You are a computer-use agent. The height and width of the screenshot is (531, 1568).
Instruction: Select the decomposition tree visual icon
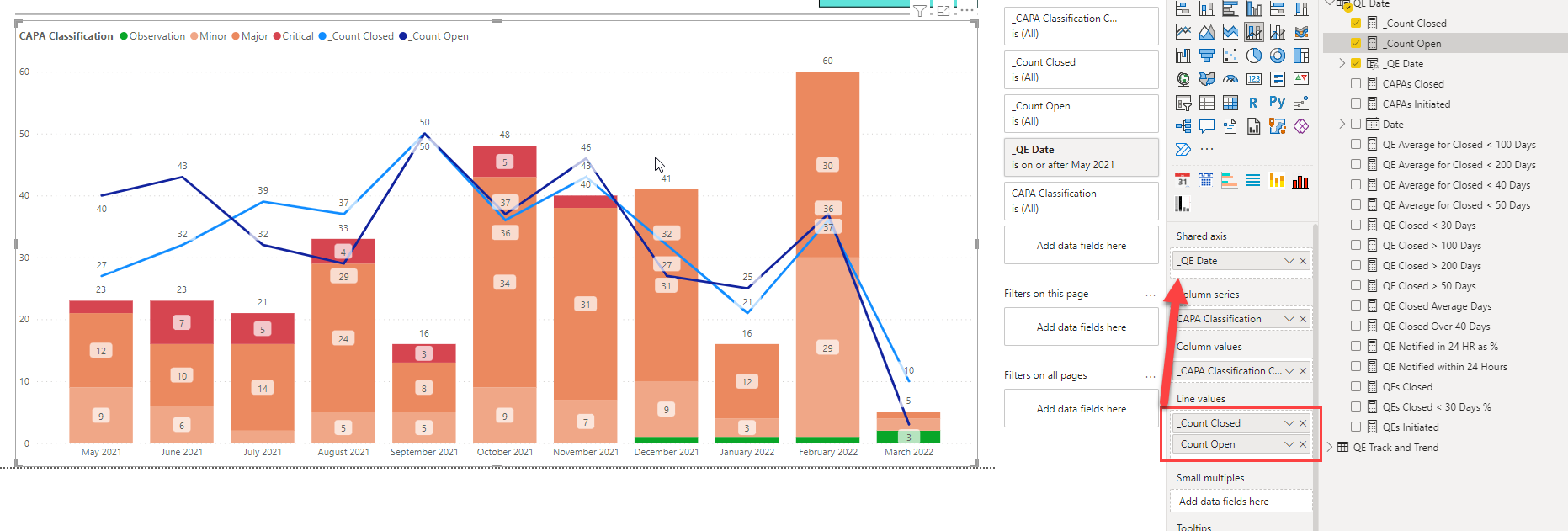tap(1183, 126)
